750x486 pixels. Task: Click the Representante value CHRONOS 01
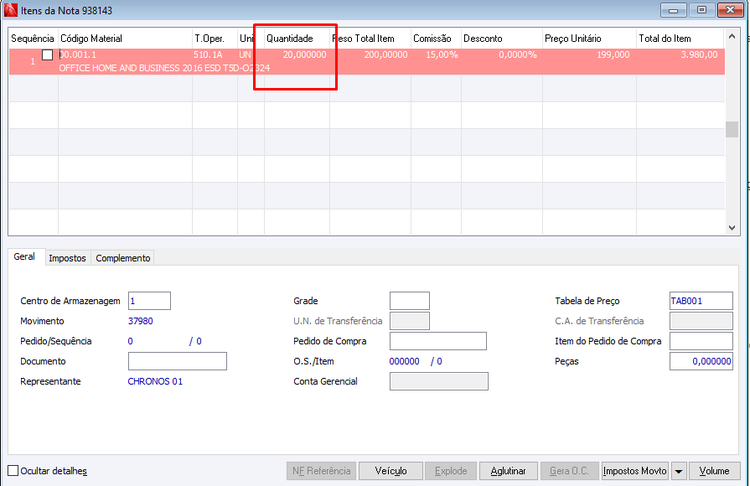(155, 381)
